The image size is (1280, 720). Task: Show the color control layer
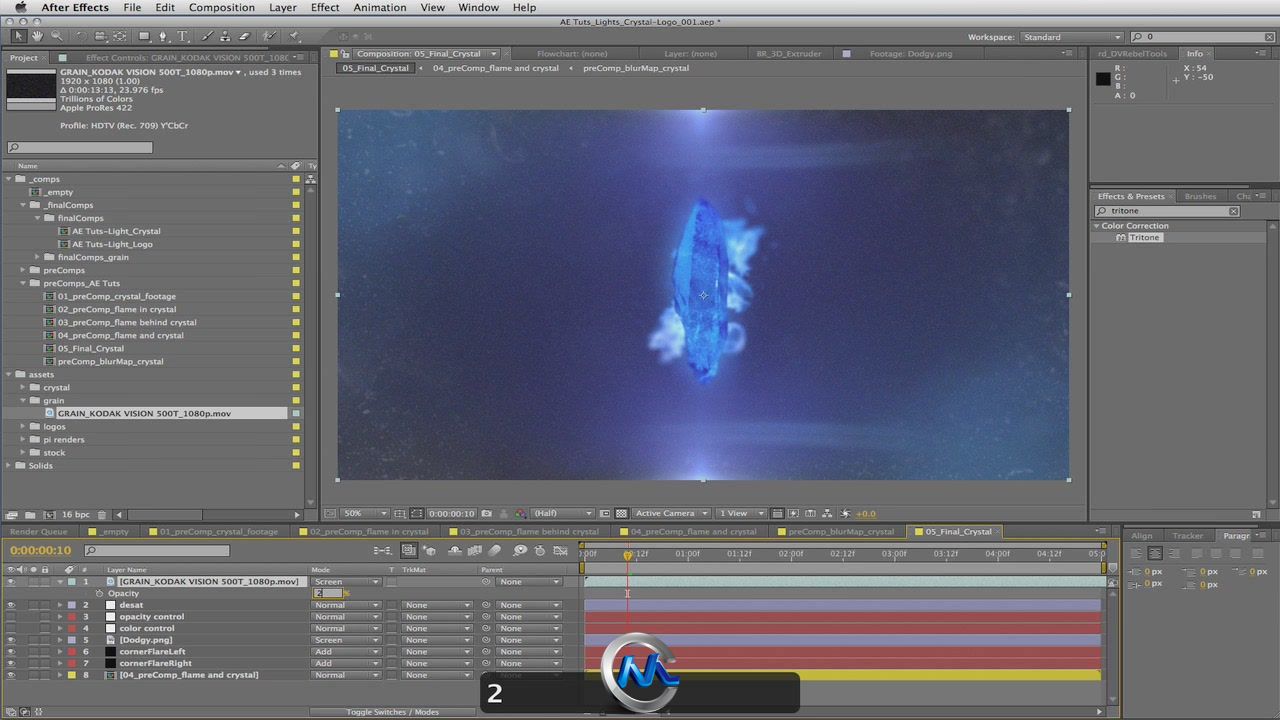coord(11,628)
